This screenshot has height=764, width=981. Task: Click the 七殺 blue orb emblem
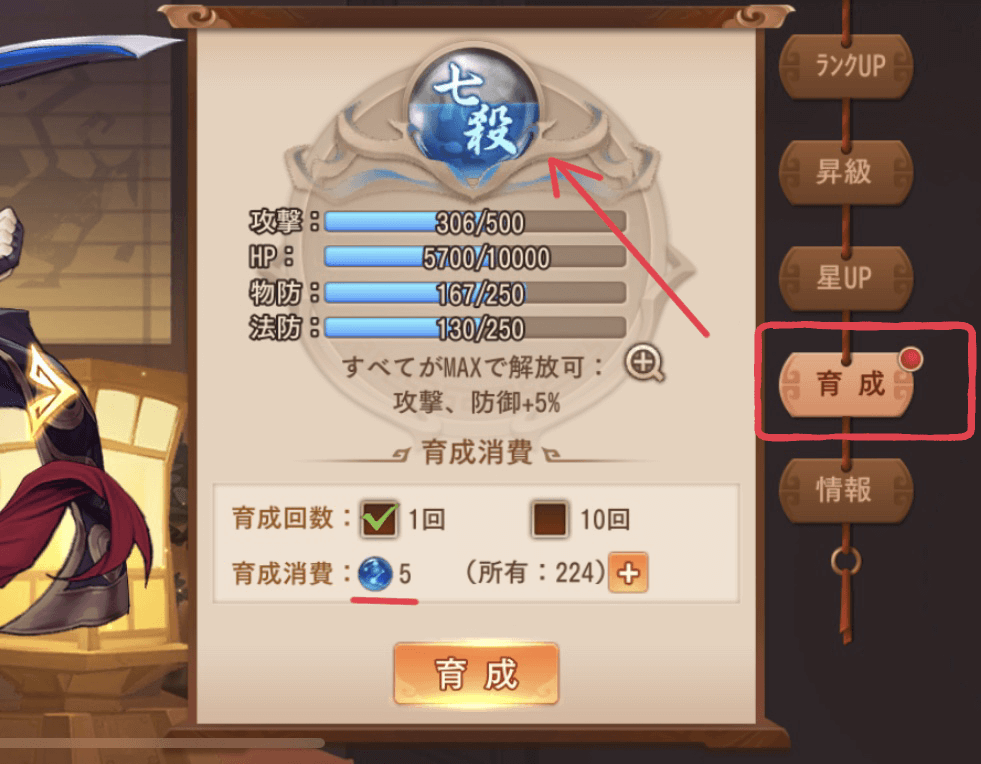coord(474,112)
